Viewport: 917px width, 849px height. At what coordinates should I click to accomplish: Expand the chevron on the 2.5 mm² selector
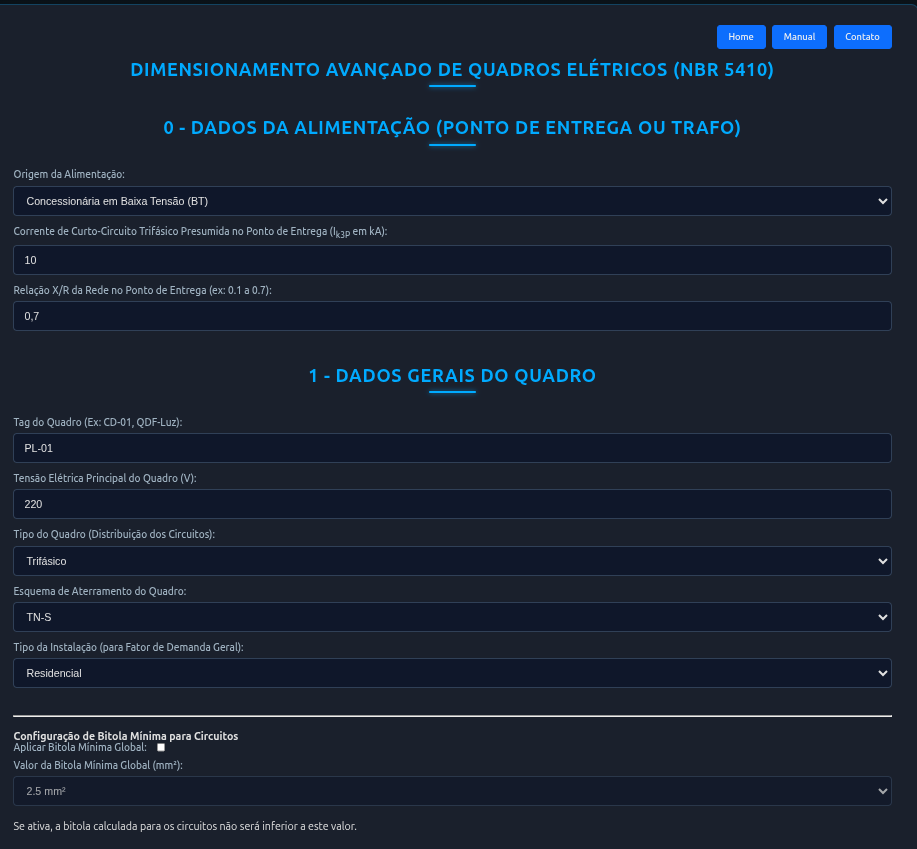click(x=882, y=790)
